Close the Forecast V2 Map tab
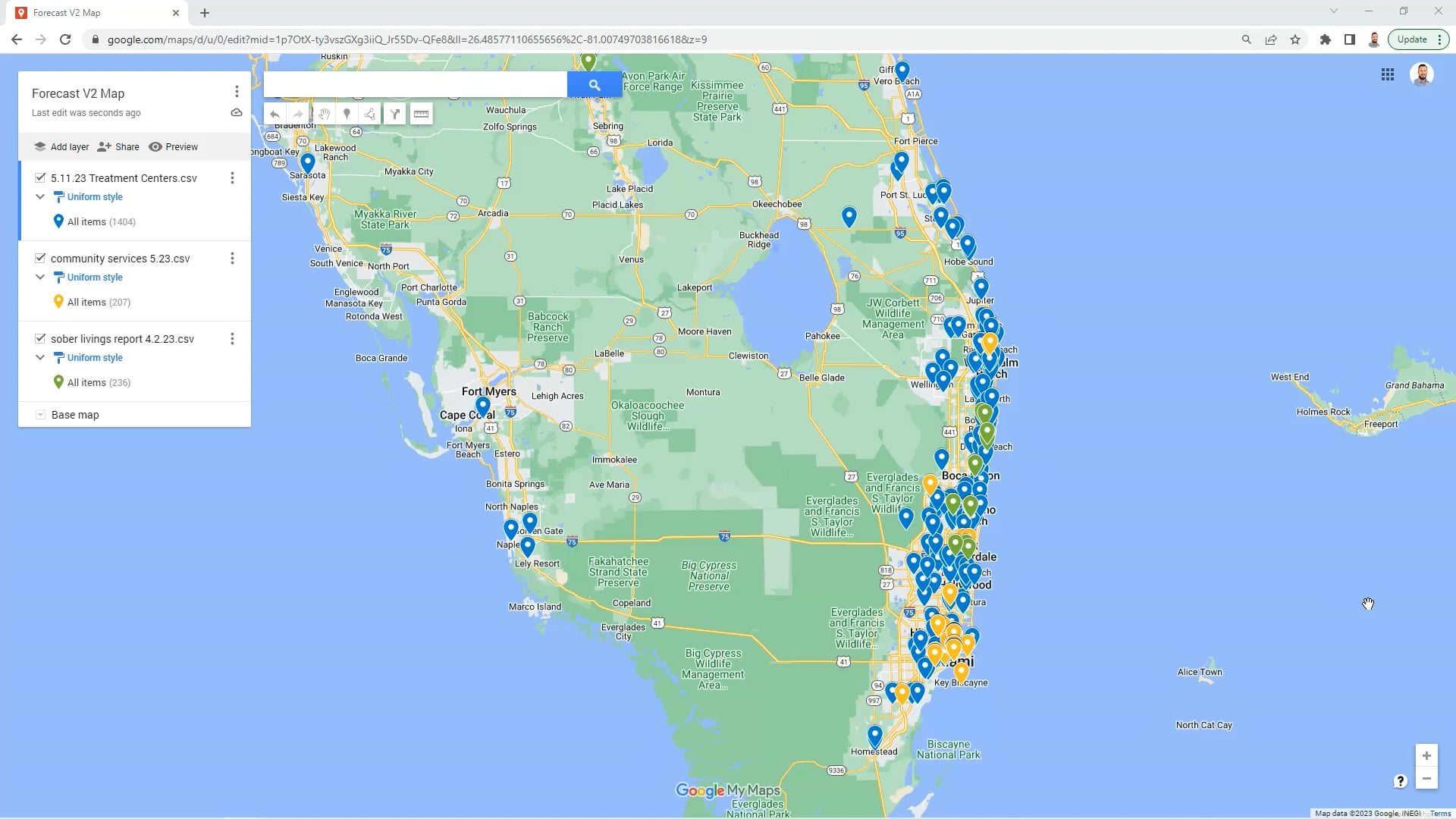The height and width of the screenshot is (819, 1456). (176, 13)
